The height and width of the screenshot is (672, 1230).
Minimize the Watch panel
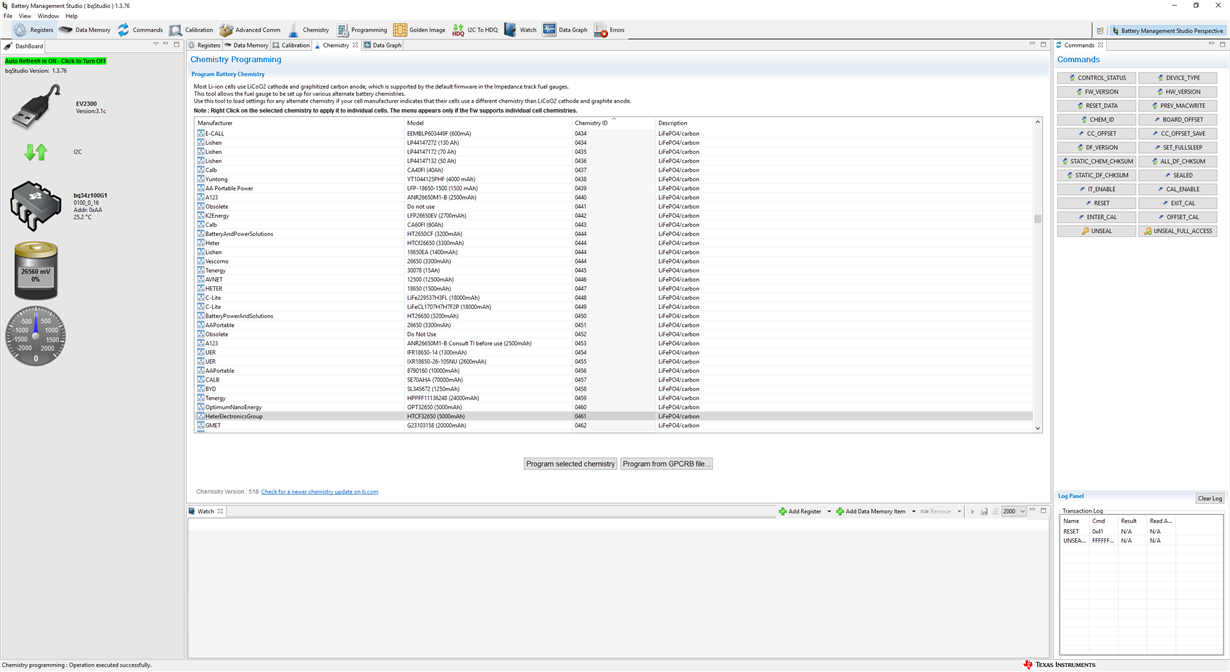[x=1033, y=510]
